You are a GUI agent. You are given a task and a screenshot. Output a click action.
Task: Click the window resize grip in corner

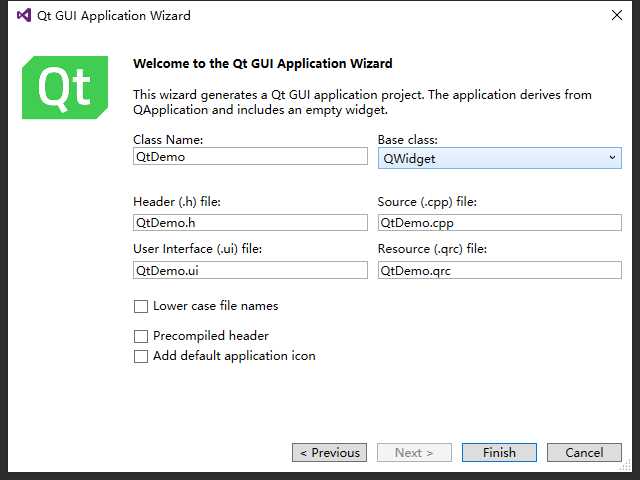click(625, 466)
